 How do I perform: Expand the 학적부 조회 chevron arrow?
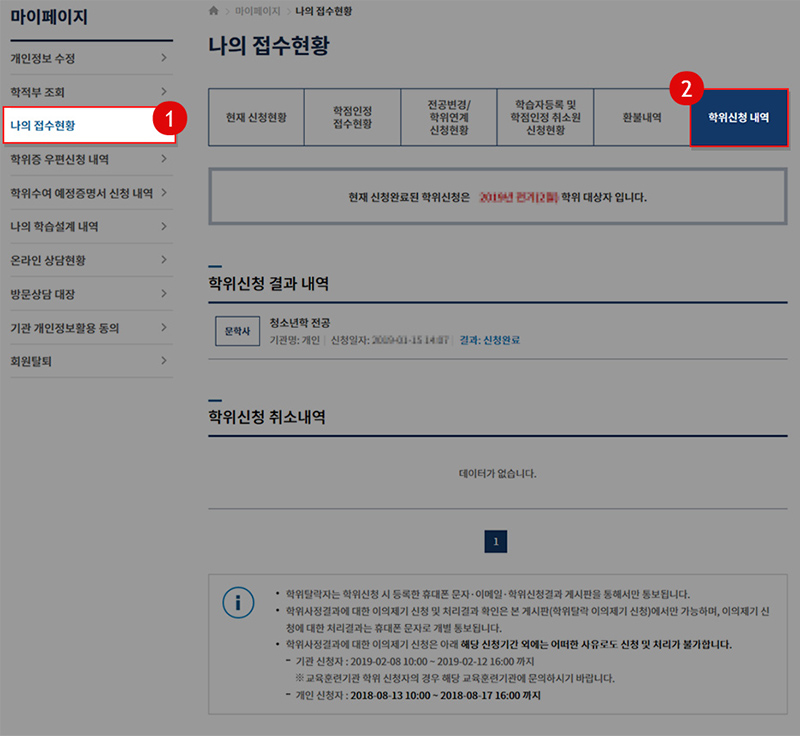coord(163,92)
